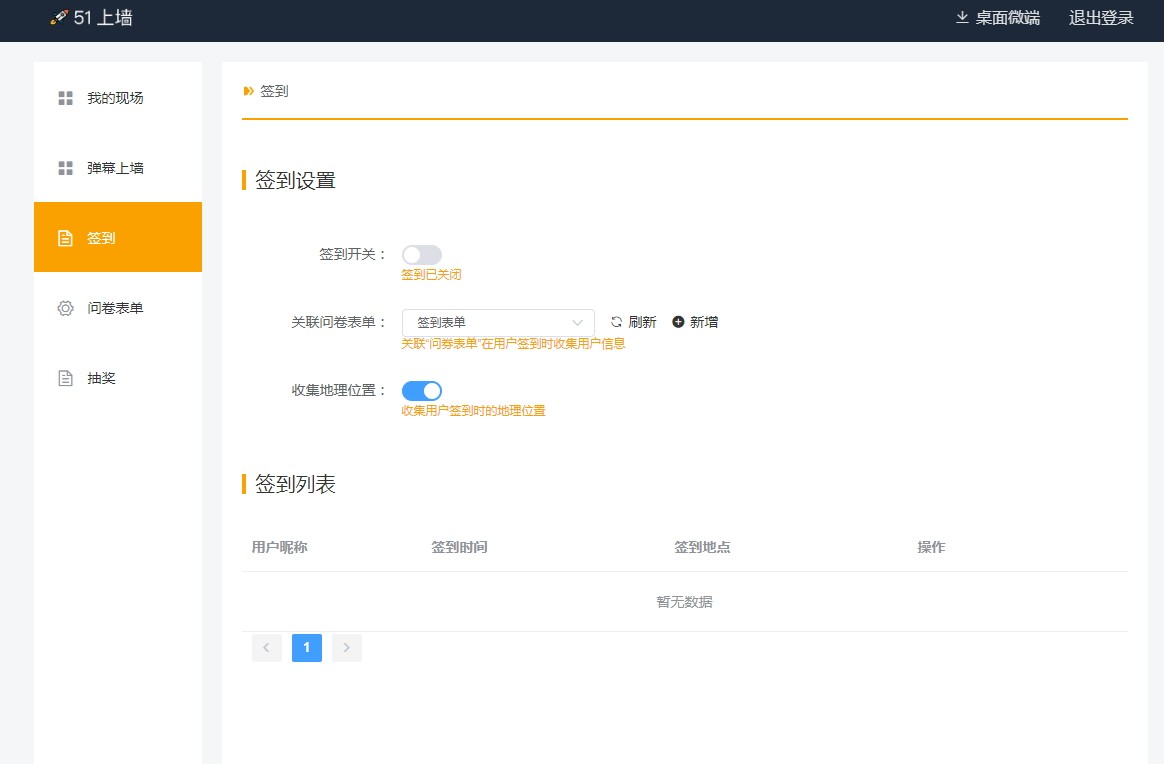
Task: Click the document icon beside 签到 in sidebar
Action: tap(65, 238)
